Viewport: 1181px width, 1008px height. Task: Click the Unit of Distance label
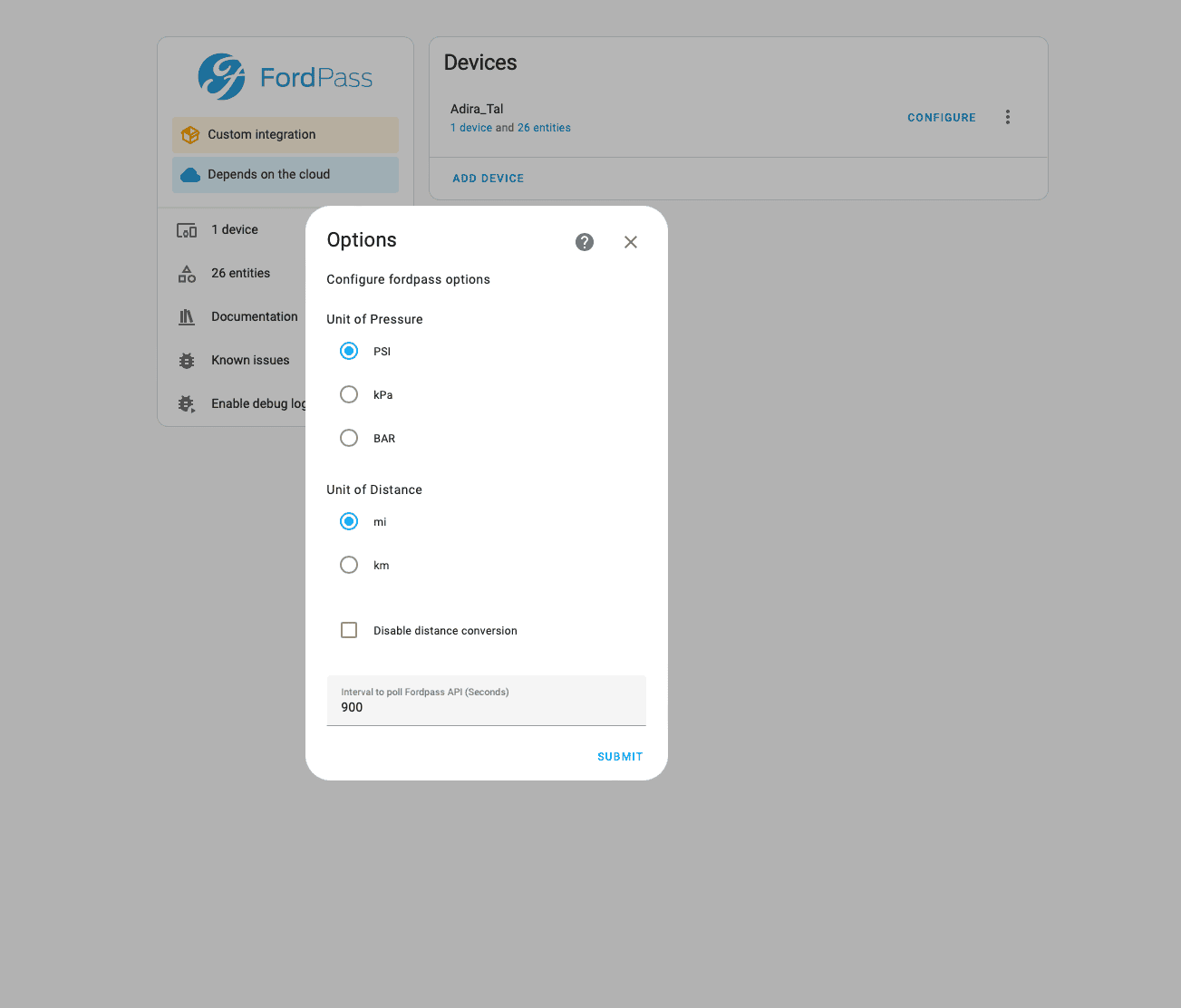point(374,489)
